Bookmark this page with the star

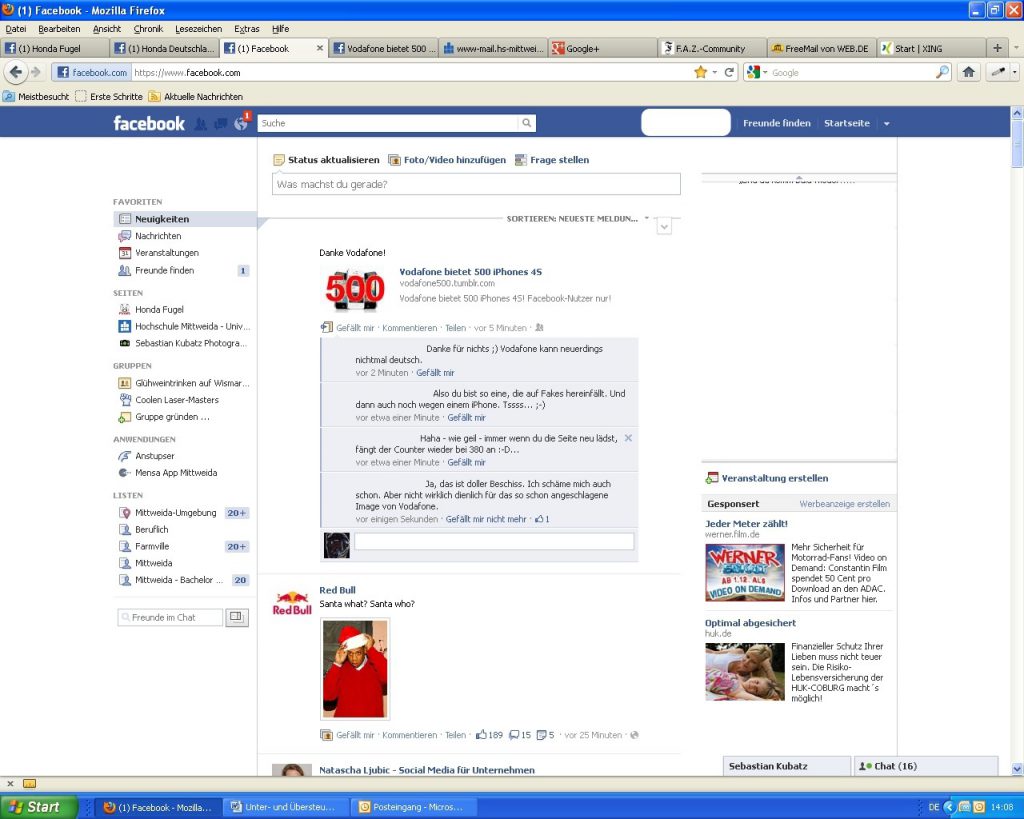pos(701,72)
